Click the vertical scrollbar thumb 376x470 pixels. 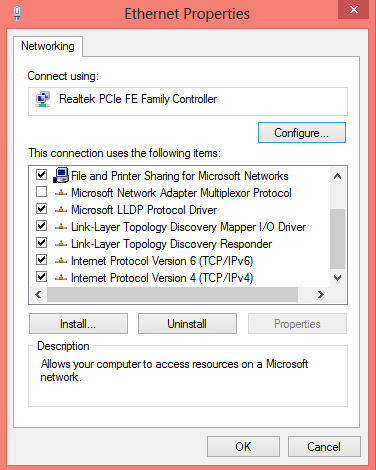coord(337,239)
